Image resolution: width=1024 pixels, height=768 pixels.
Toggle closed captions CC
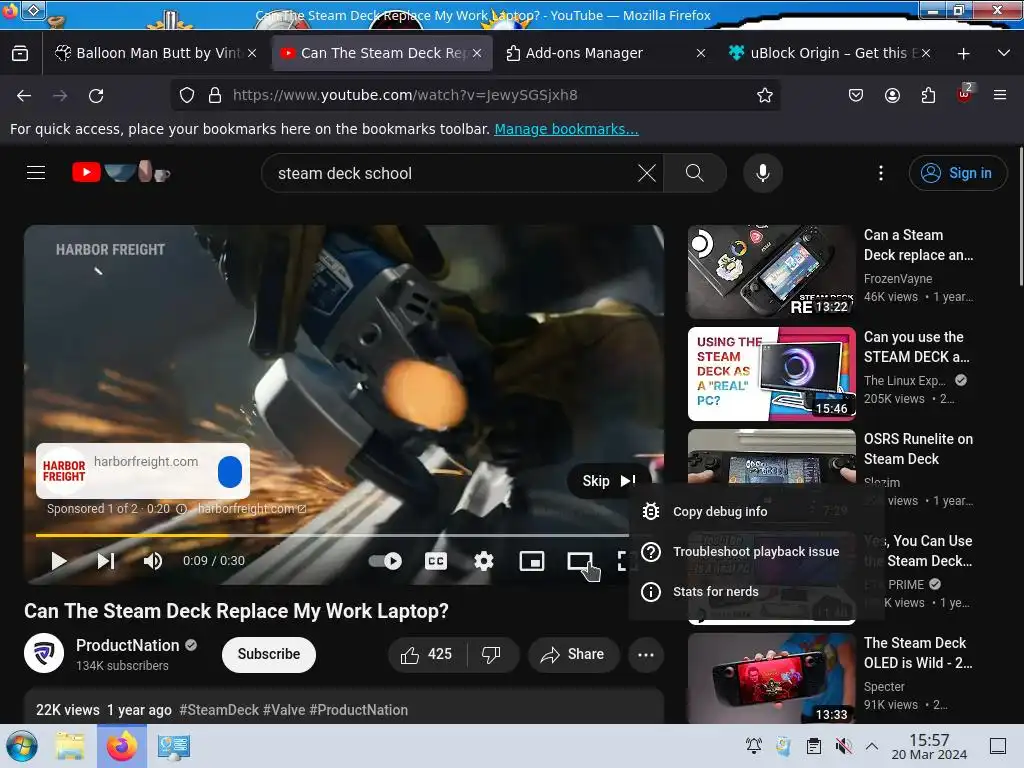[x=436, y=561]
